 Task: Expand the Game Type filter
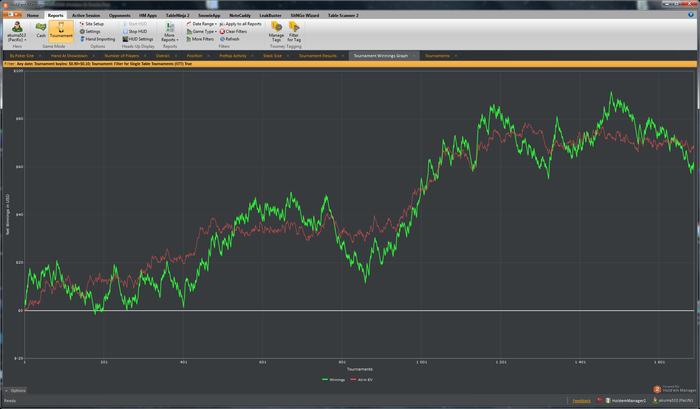click(202, 32)
